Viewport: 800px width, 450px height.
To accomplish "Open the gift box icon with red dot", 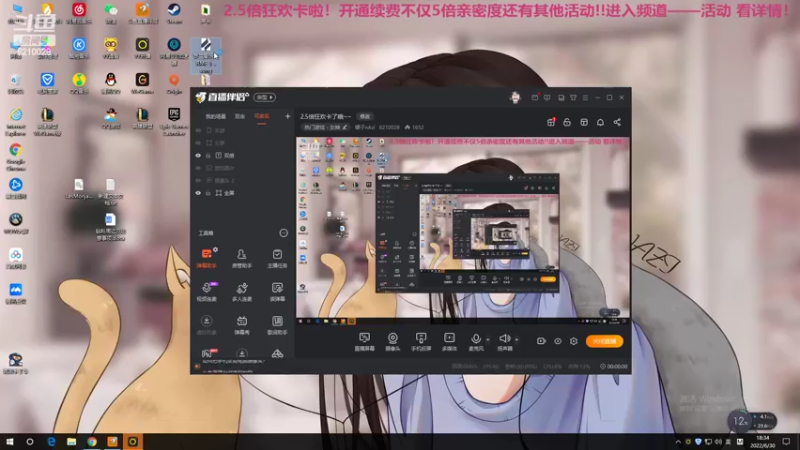I will [x=551, y=122].
